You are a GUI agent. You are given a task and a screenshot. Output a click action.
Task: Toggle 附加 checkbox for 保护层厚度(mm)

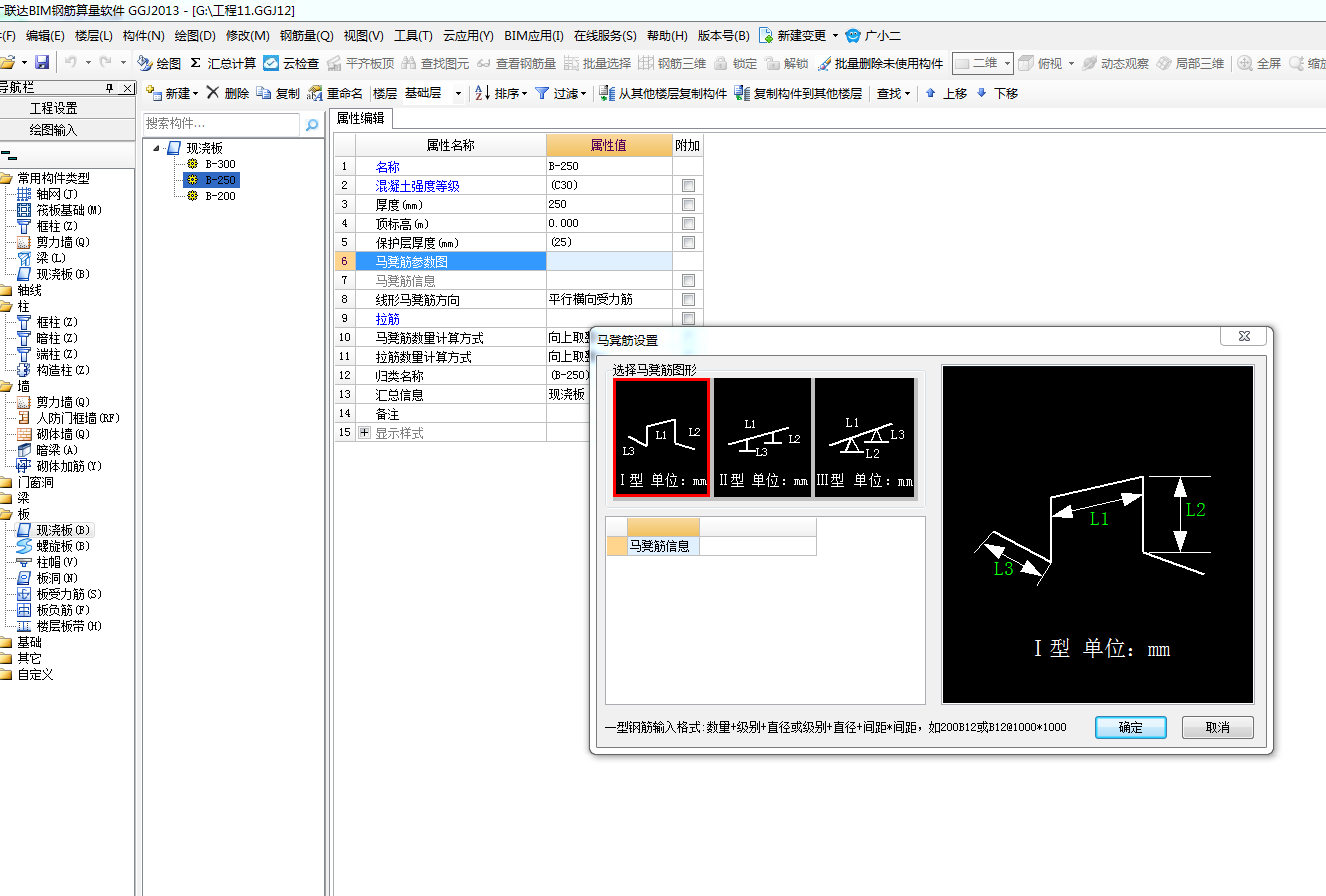coord(688,243)
